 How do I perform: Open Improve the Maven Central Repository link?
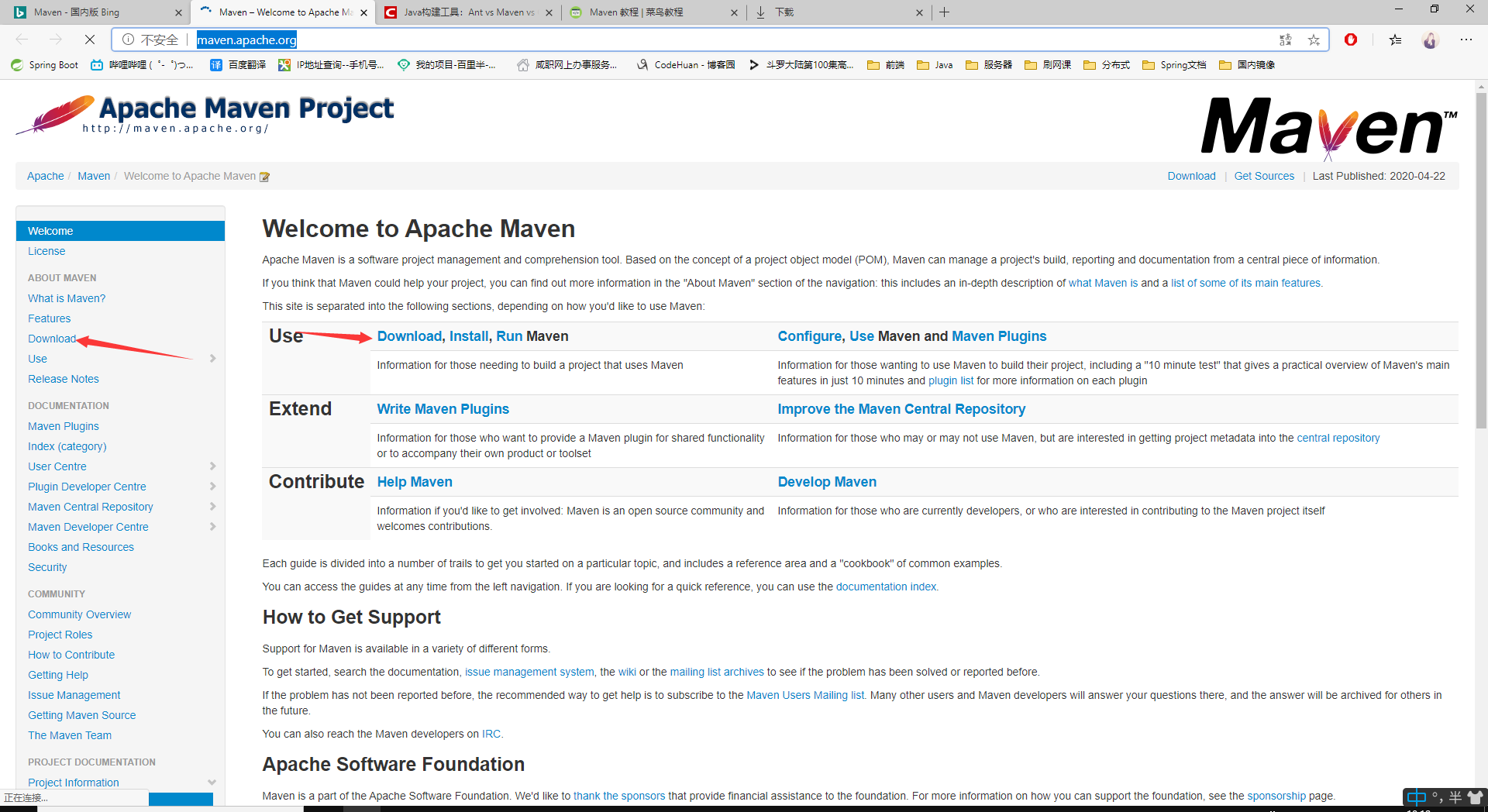pos(901,409)
